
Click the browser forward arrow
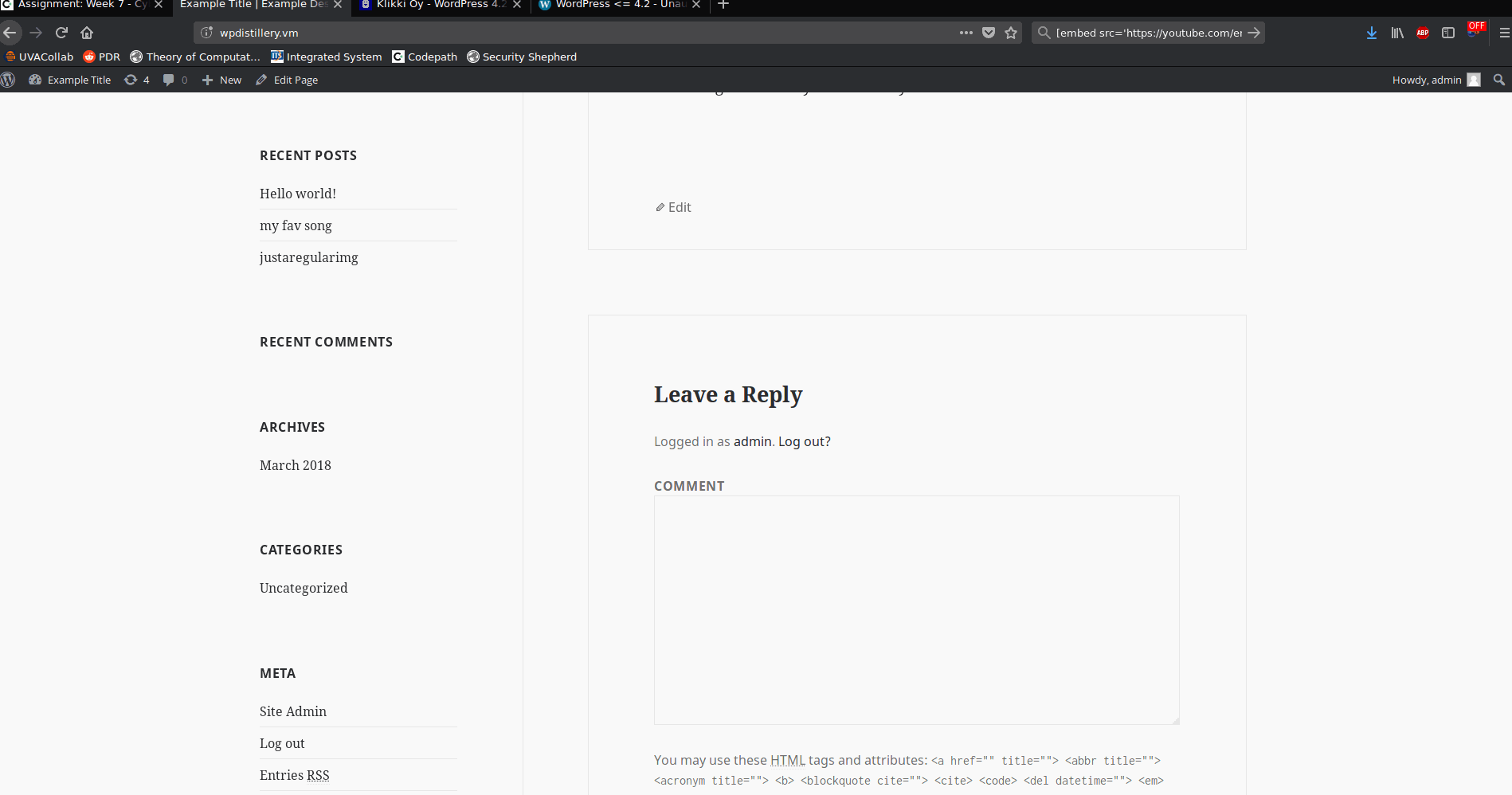click(36, 33)
